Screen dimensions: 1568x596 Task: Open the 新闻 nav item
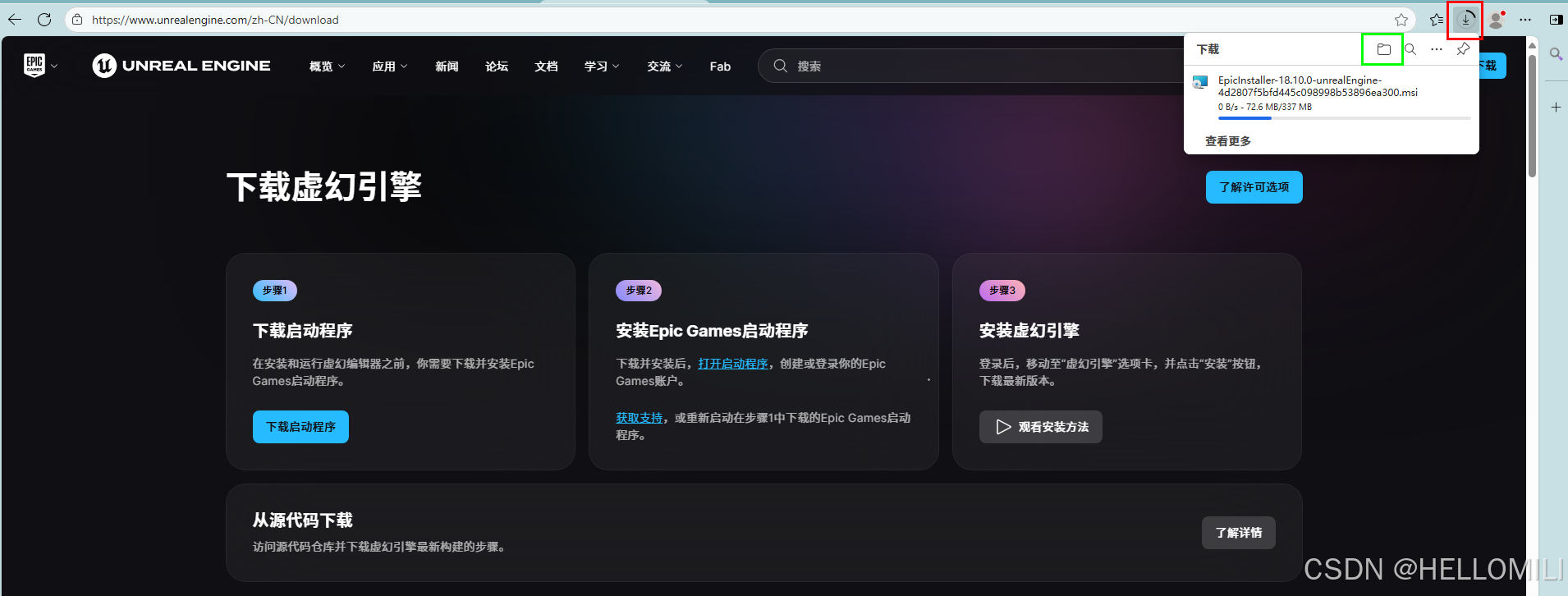(x=447, y=66)
